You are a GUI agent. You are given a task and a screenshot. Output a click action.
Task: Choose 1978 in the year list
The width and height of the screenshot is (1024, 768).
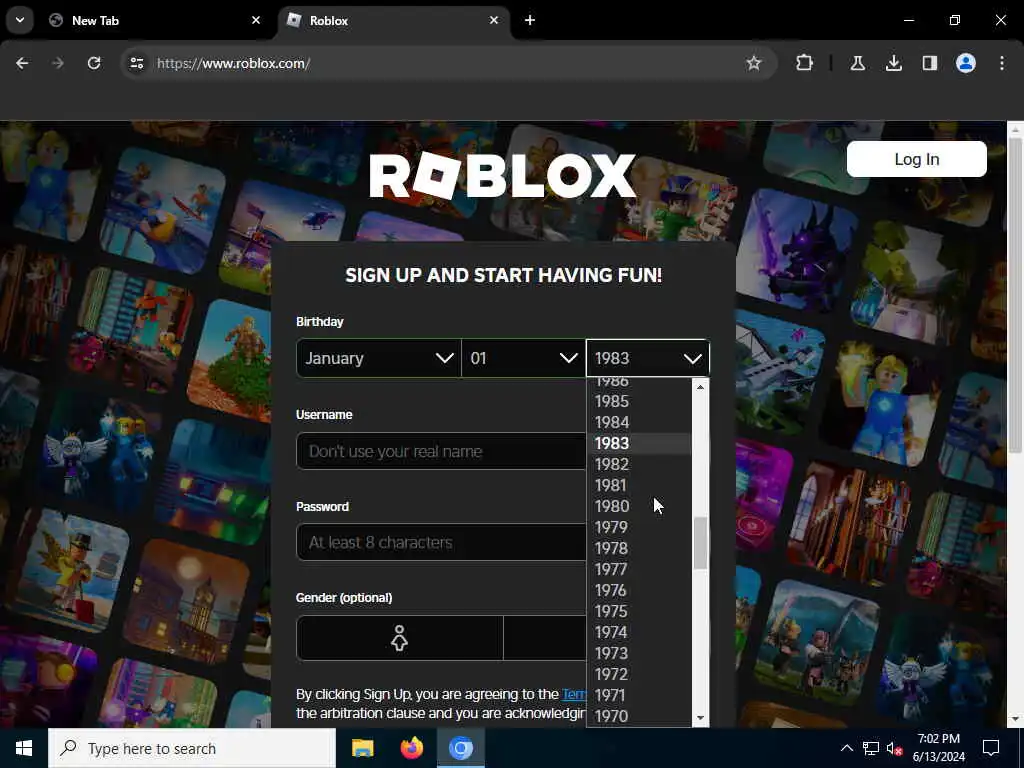(639, 548)
